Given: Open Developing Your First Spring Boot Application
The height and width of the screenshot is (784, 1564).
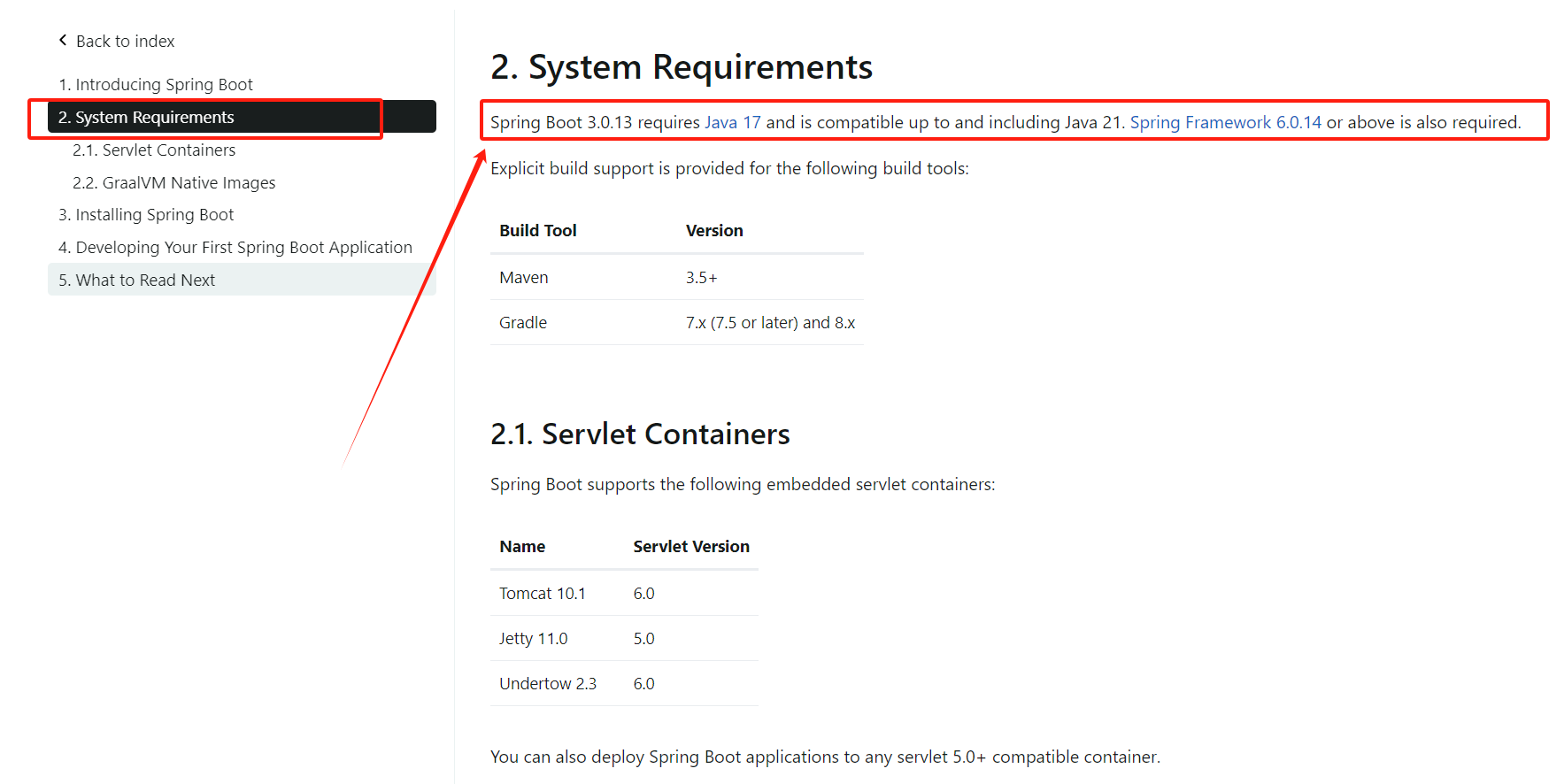Looking at the screenshot, I should (235, 248).
